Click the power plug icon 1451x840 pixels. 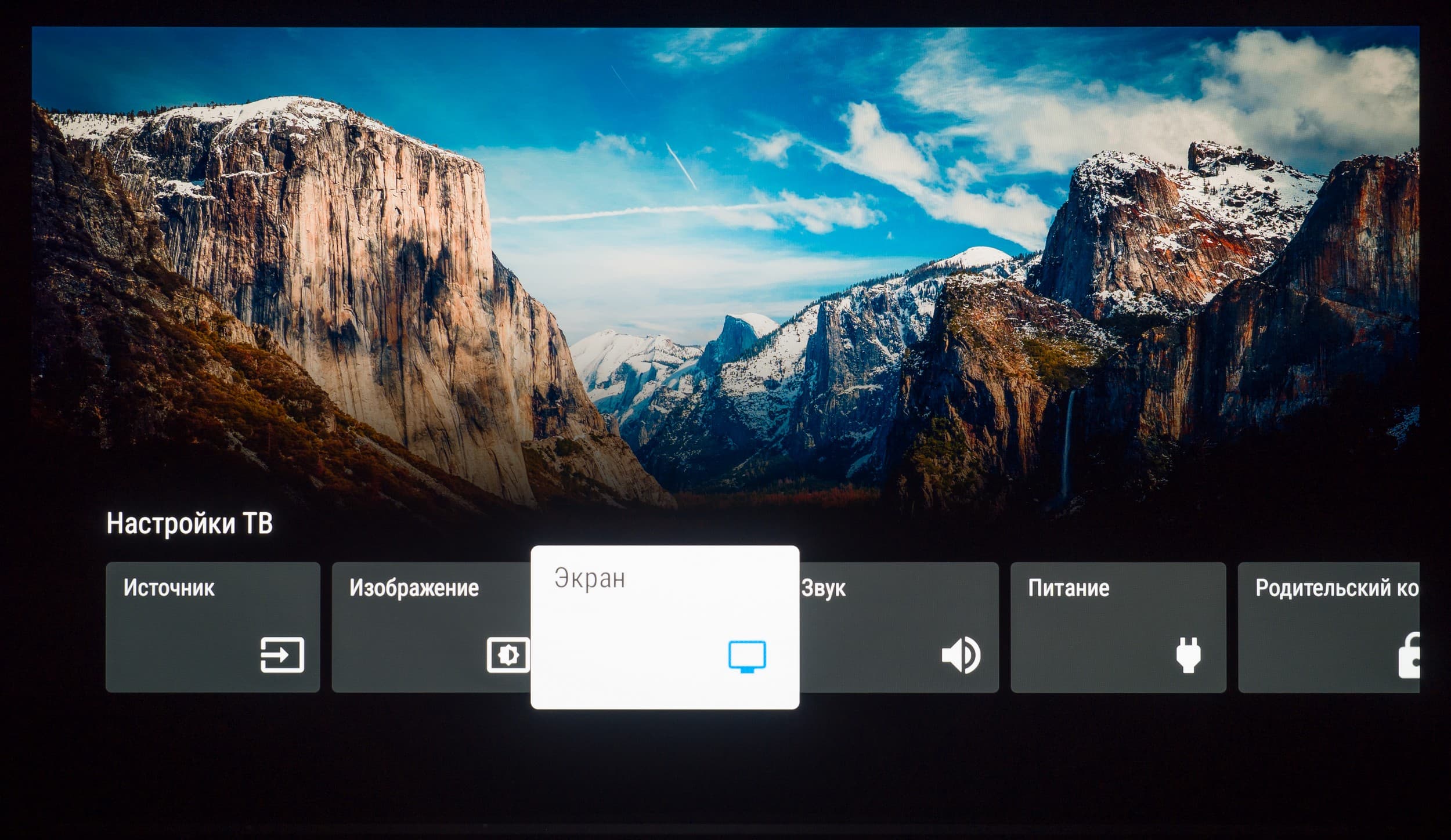click(x=1187, y=655)
